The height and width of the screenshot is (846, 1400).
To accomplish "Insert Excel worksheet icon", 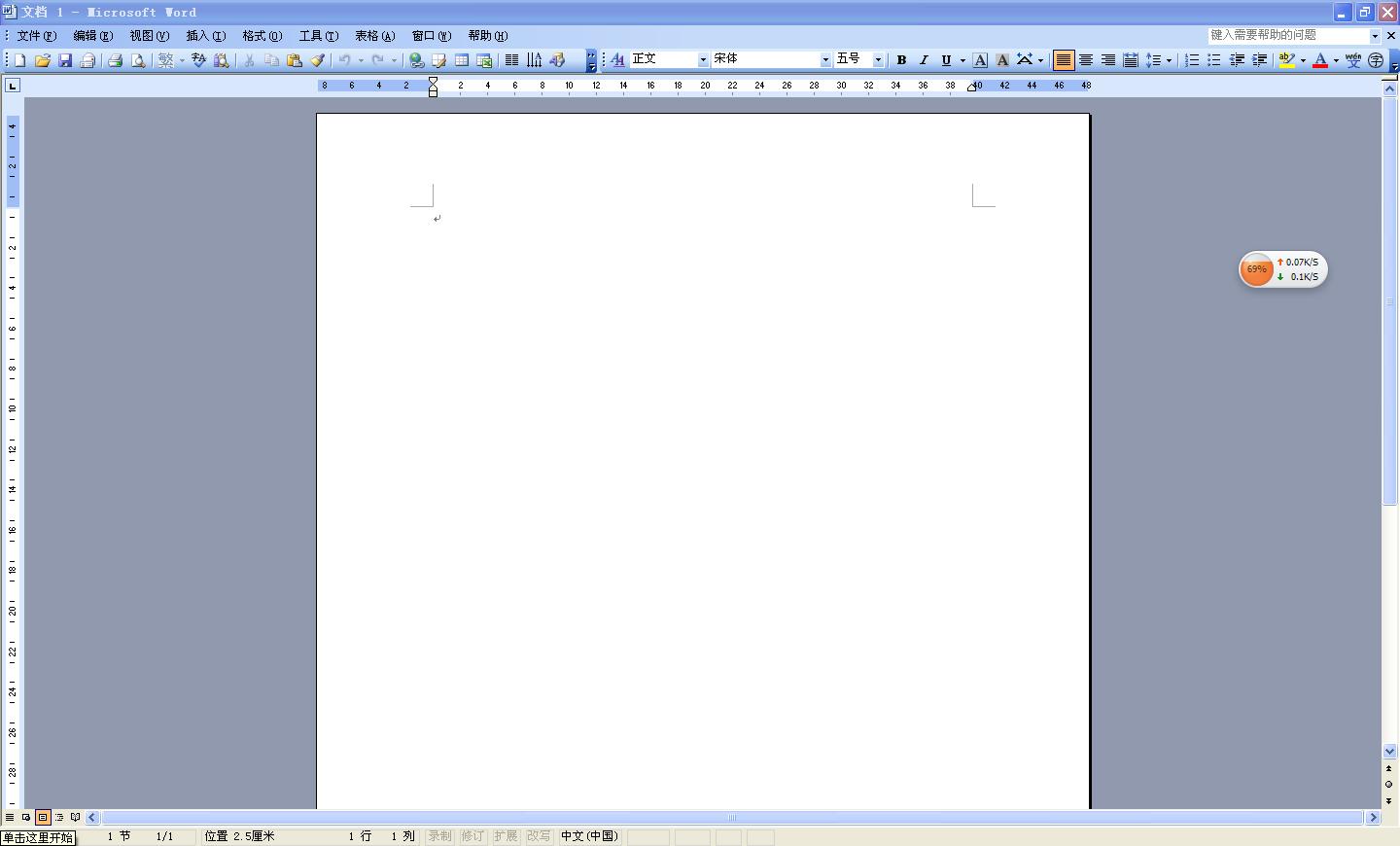I will [483, 60].
